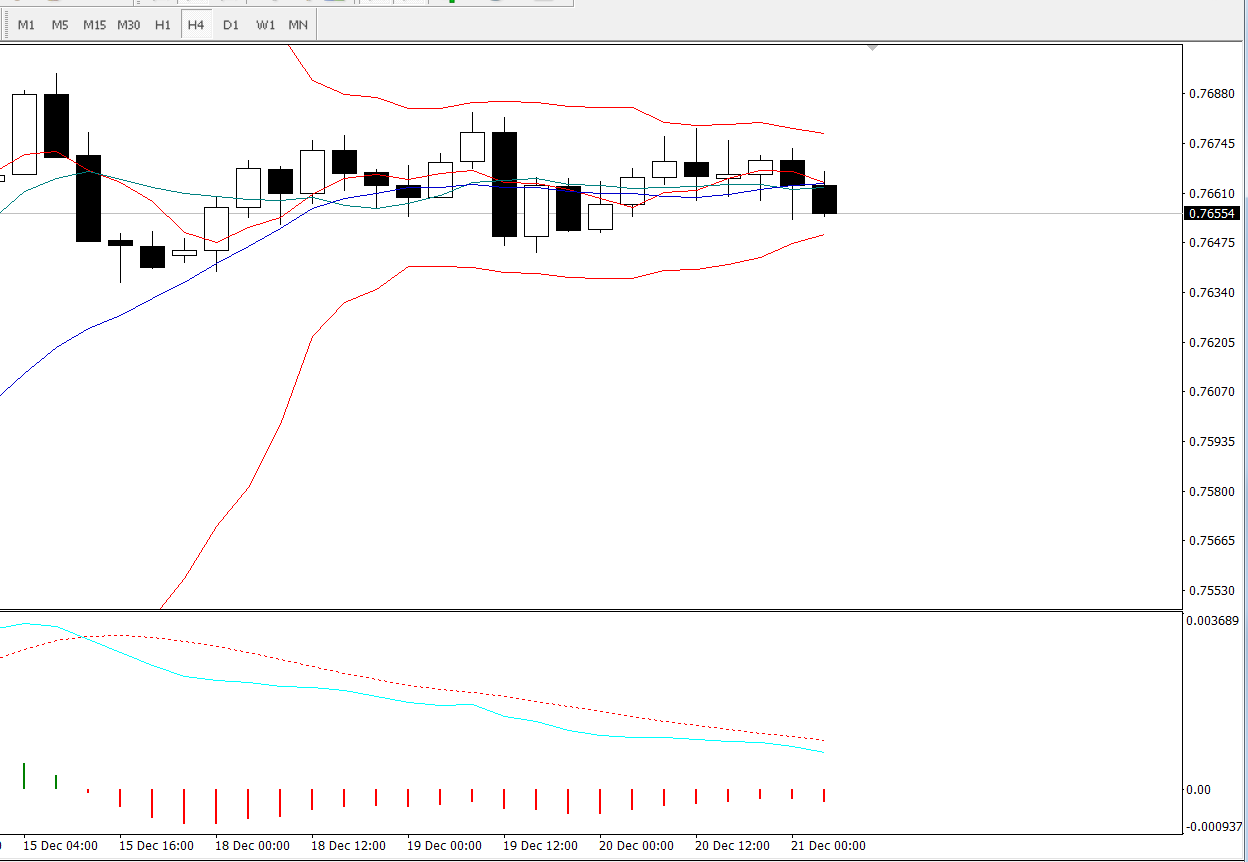
Task: Change chart period to M15
Action: [x=94, y=25]
